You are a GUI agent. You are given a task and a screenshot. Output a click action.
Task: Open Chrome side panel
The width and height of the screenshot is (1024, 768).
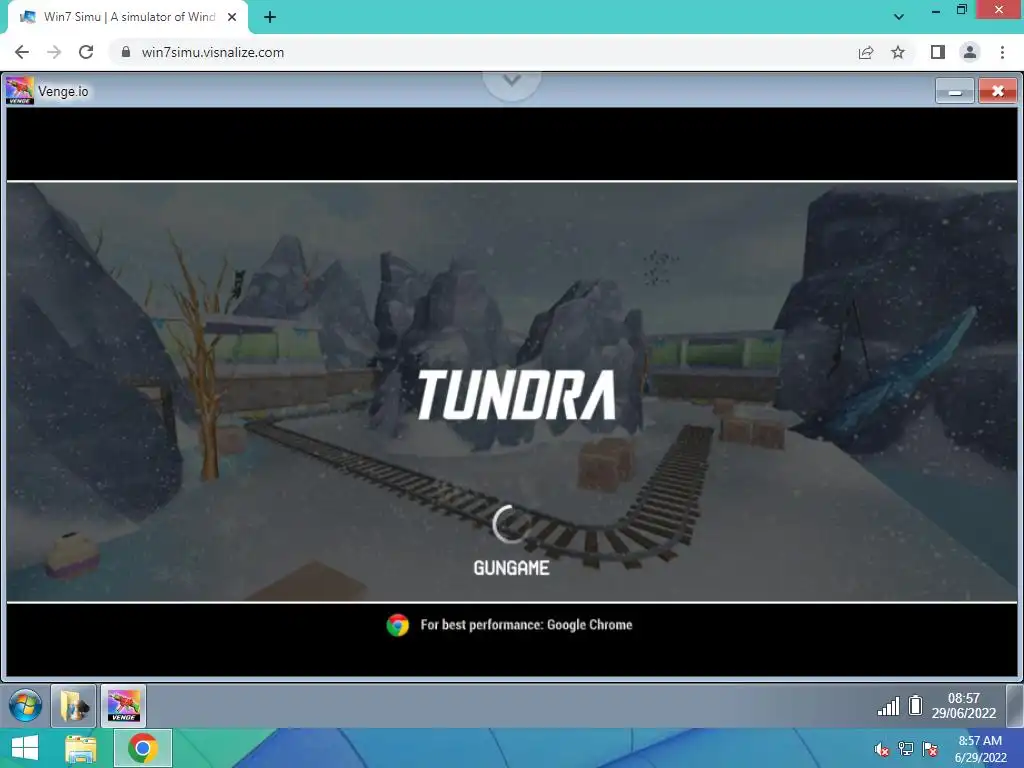pyautogui.click(x=938, y=52)
